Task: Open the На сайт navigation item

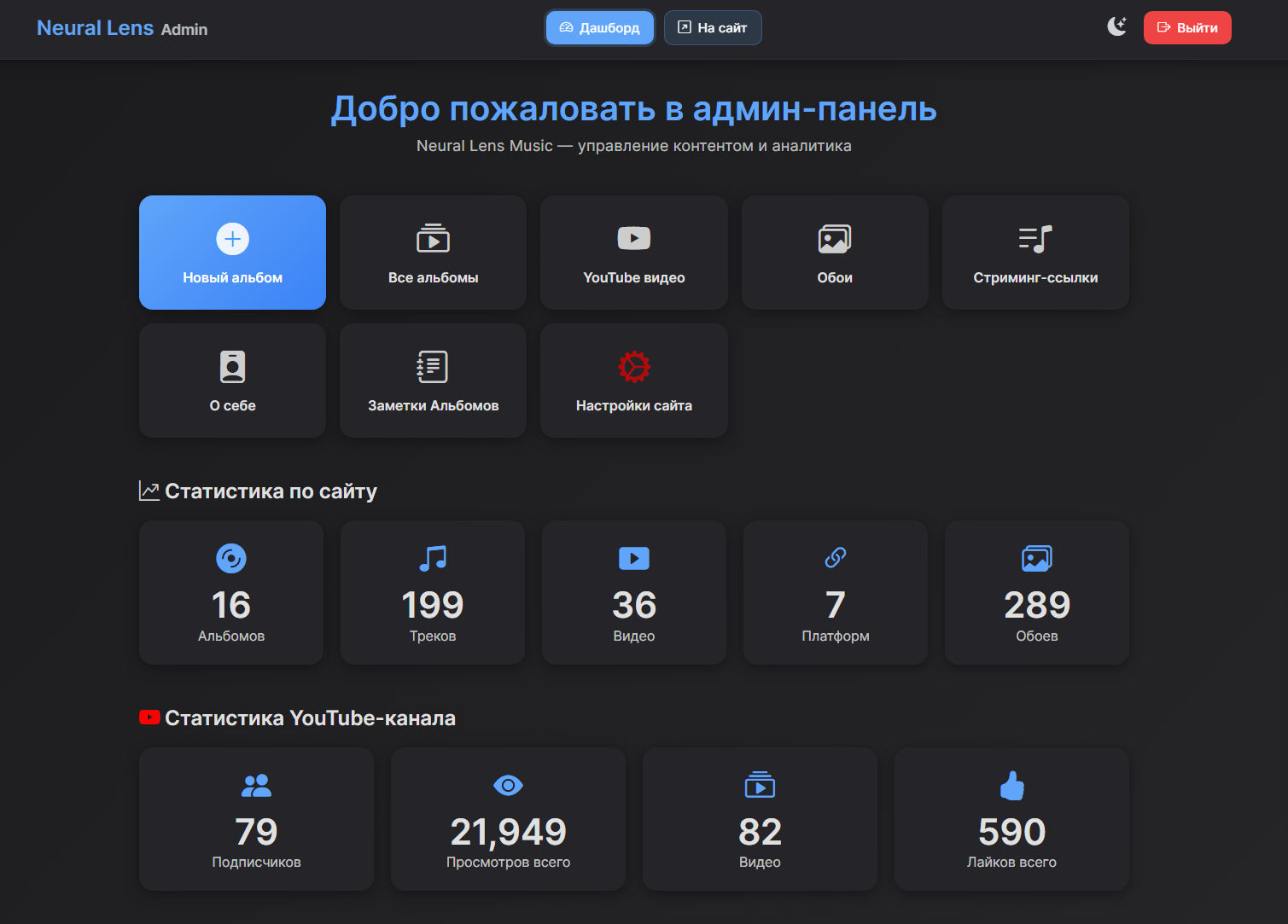Action: pyautogui.click(x=713, y=27)
